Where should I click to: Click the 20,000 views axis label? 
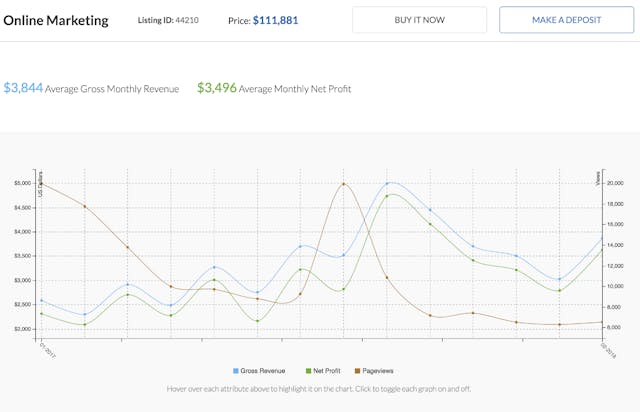615,183
